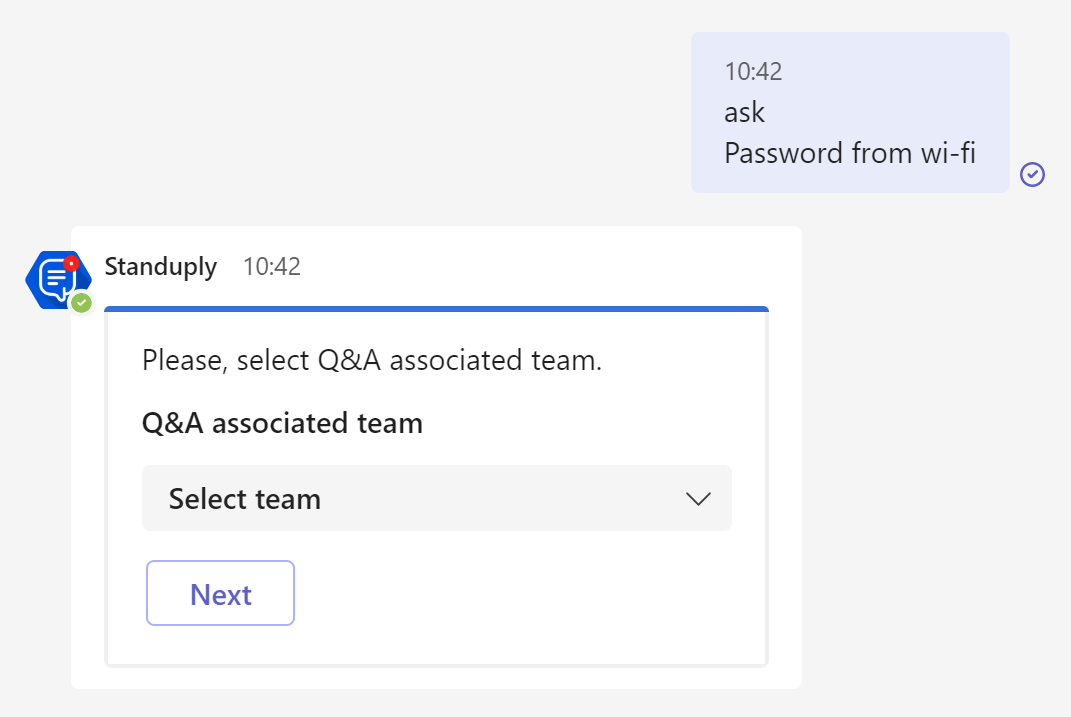Click the 10:42 timestamp in sent message
1071x717 pixels.
[753, 72]
